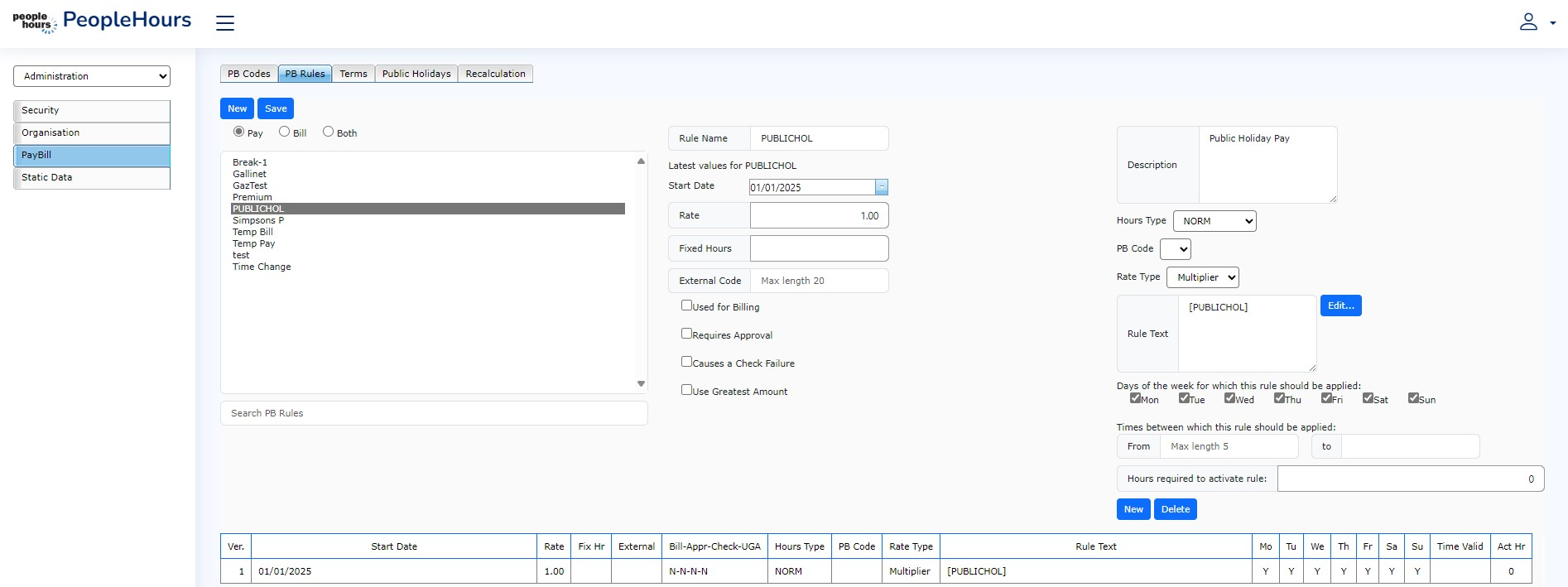Open the Recalculation tab
Image resolution: width=1568 pixels, height=587 pixels.
pos(495,74)
